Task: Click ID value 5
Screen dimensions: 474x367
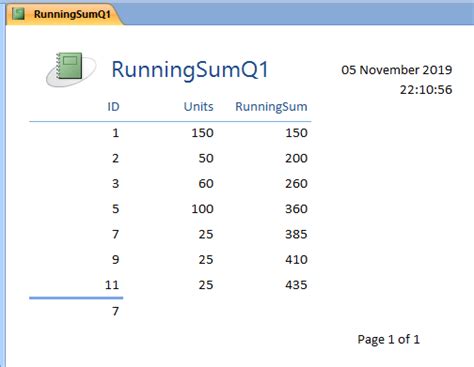Action: [116, 209]
